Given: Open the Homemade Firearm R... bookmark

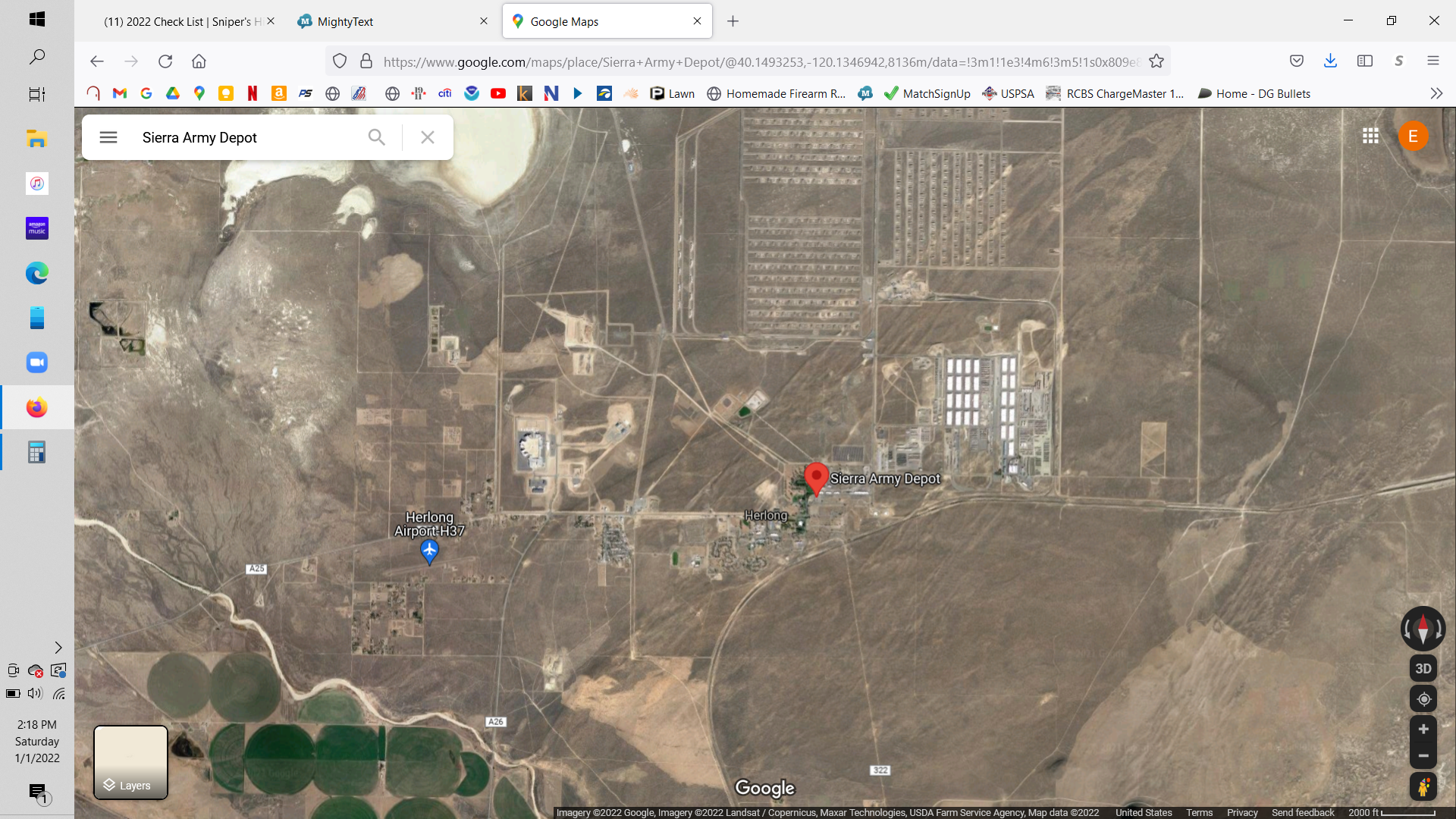Looking at the screenshot, I should pyautogui.click(x=777, y=93).
